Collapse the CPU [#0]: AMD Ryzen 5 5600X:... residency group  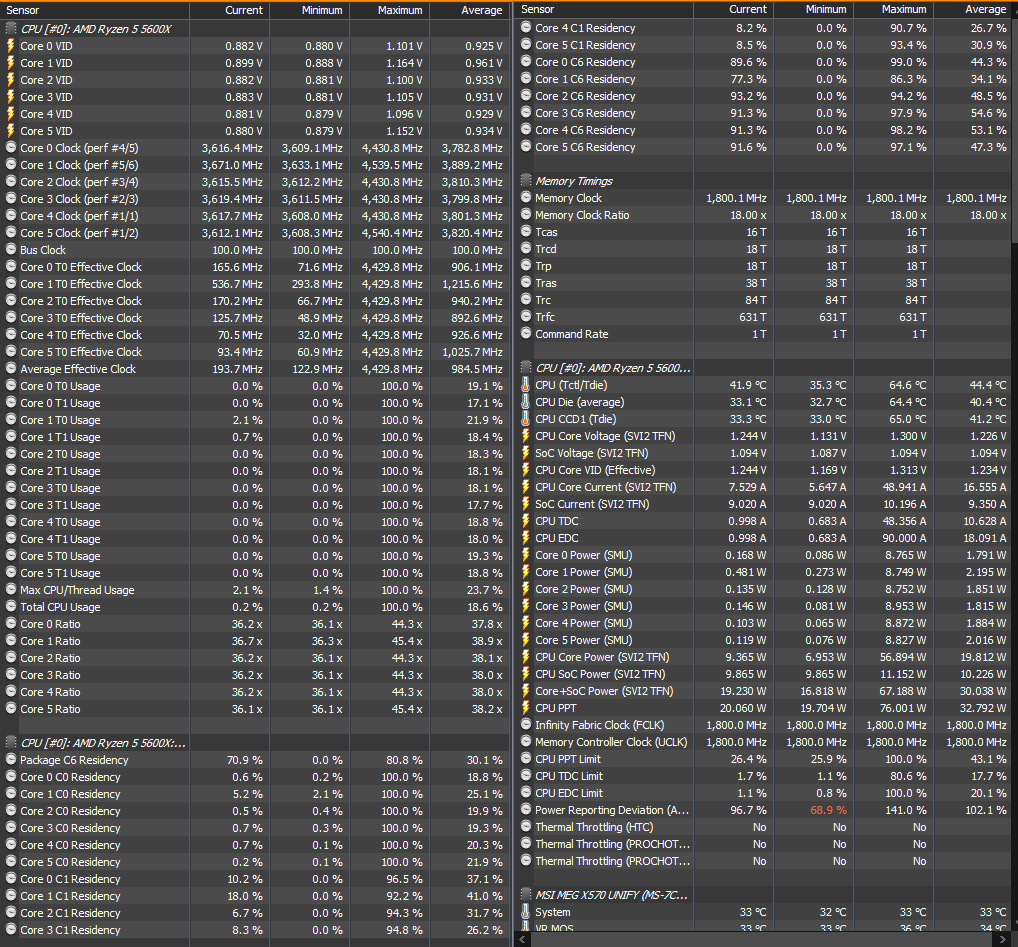coord(10,743)
